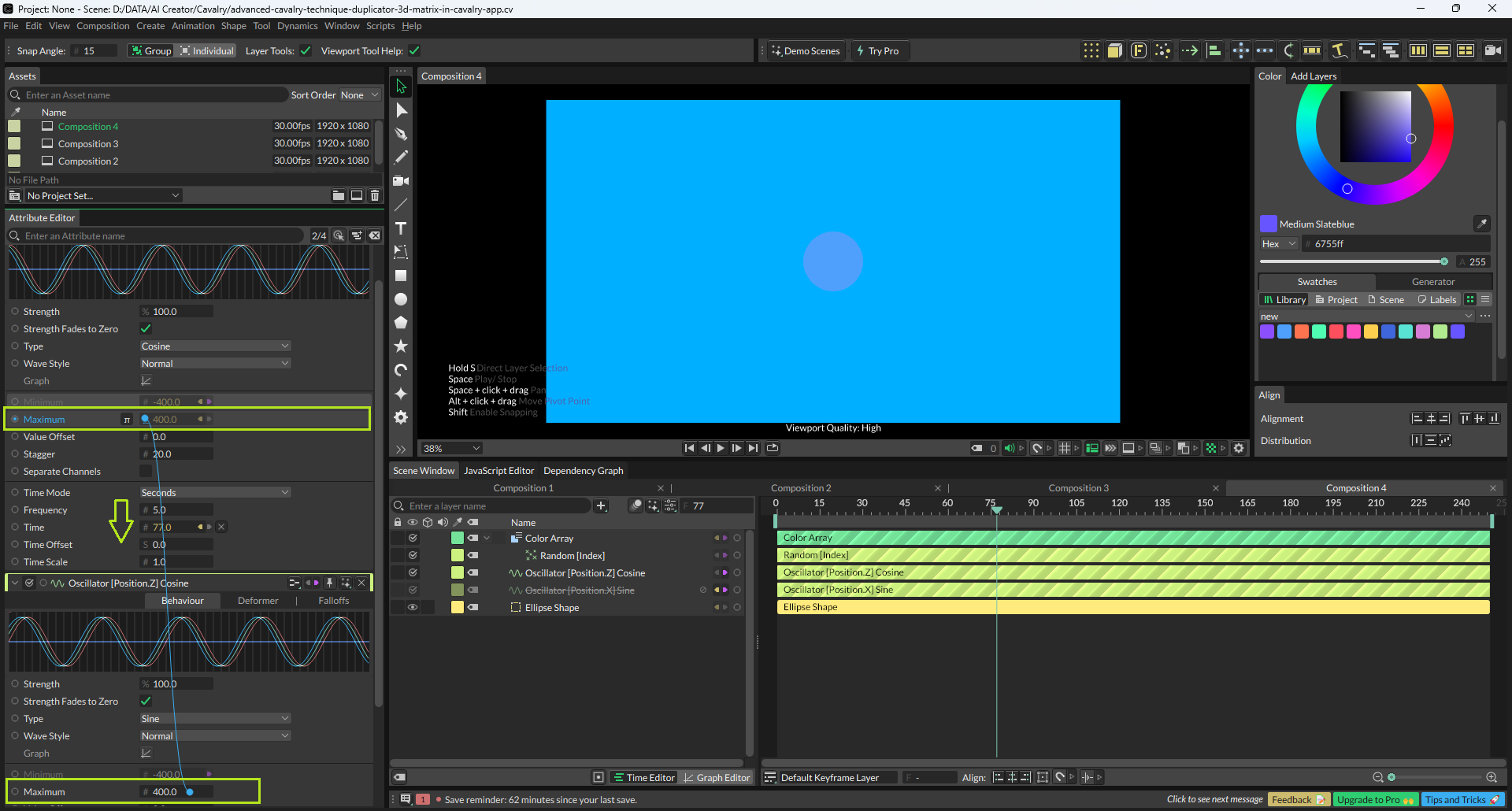Screen dimensions: 1512x811
Task: Switch to the JavaScript Editor tab
Action: click(498, 470)
